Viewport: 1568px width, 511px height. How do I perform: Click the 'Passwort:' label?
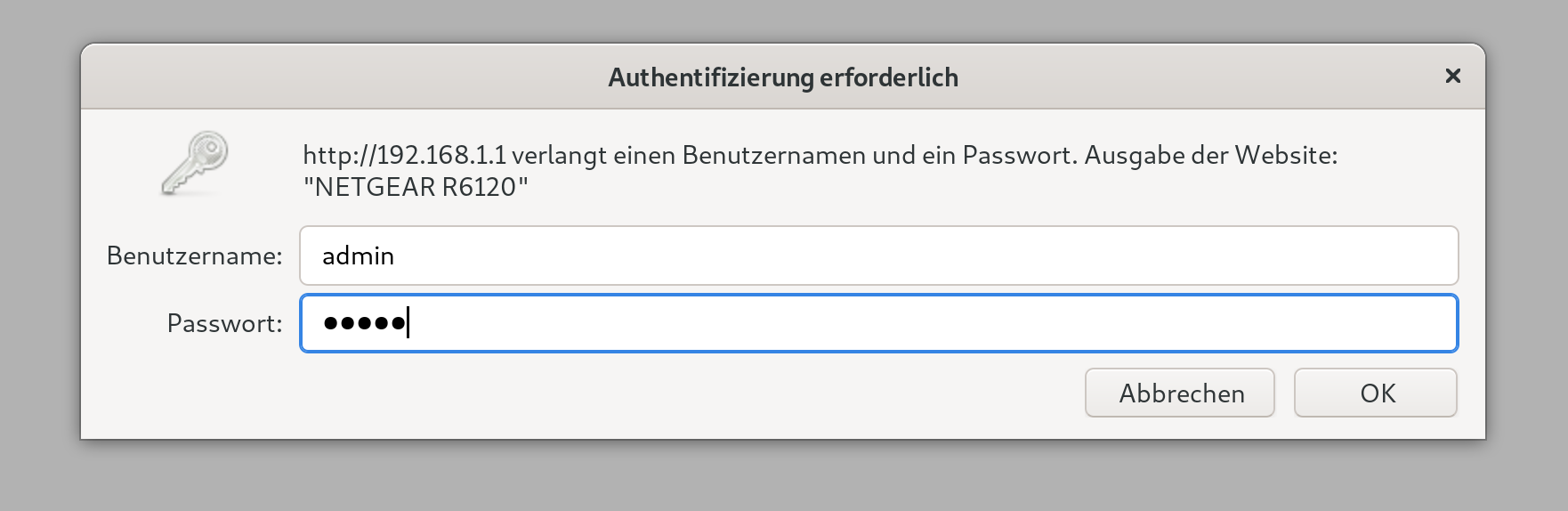[x=224, y=323]
